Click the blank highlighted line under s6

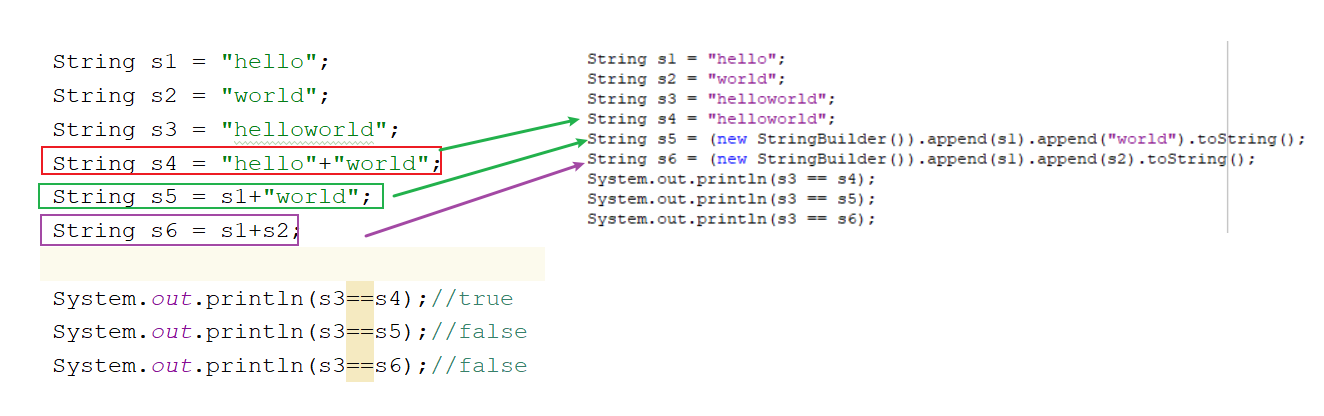[292, 265]
